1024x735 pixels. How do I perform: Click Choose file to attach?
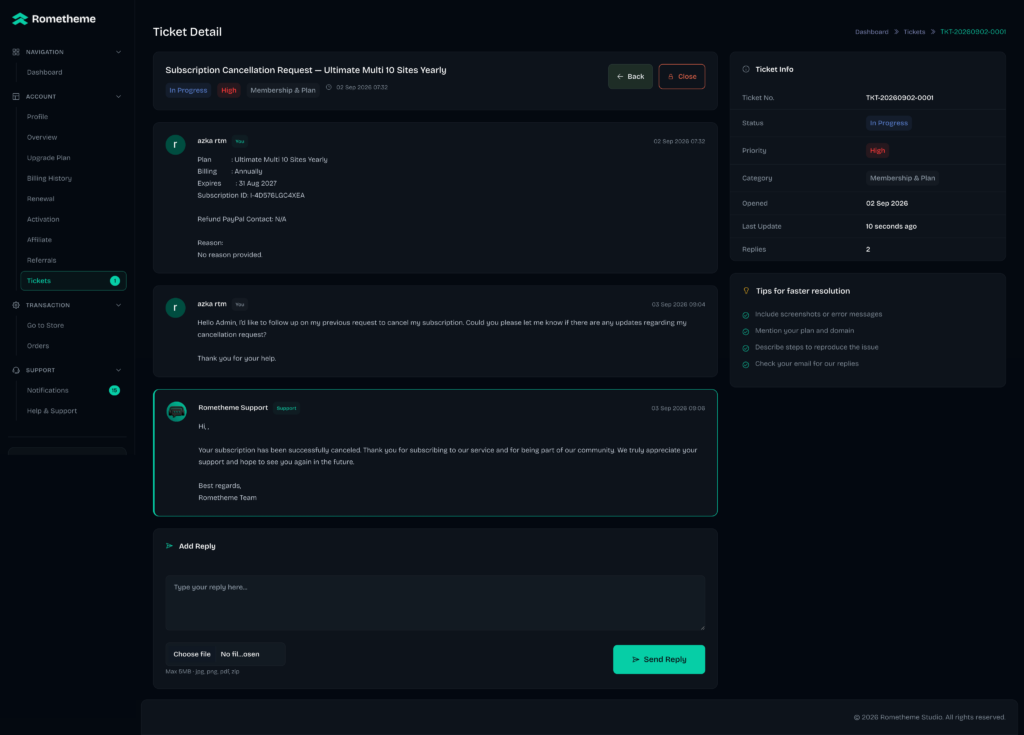pos(192,654)
